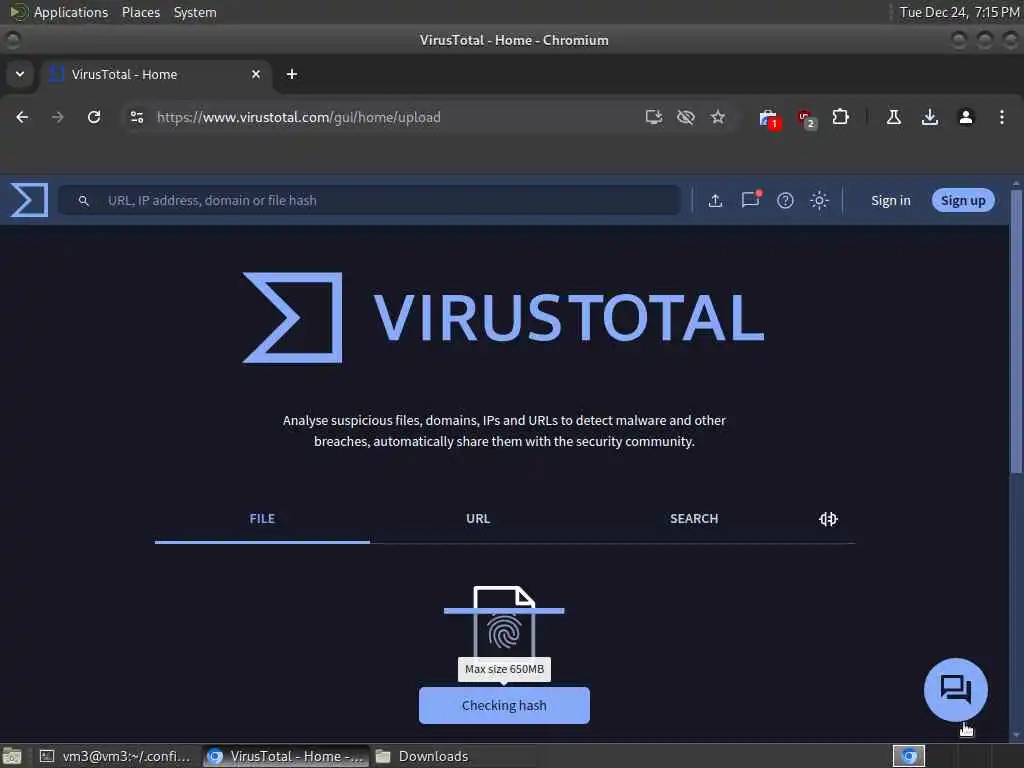1024x768 pixels.
Task: Select the VirusTotal - Home browser tab
Action: pyautogui.click(x=155, y=74)
